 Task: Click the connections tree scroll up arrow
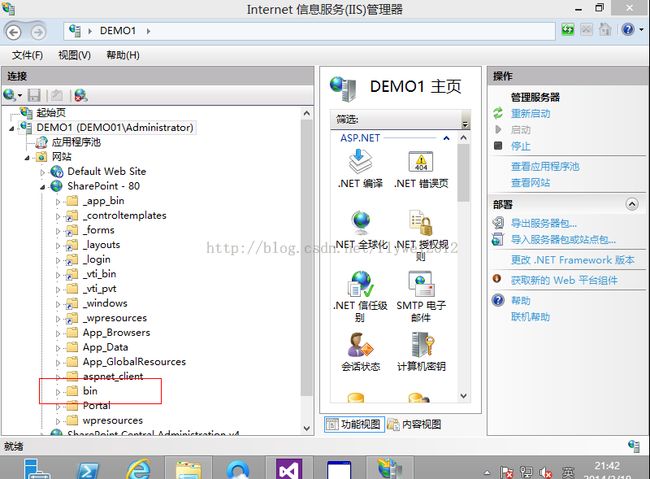(x=306, y=113)
